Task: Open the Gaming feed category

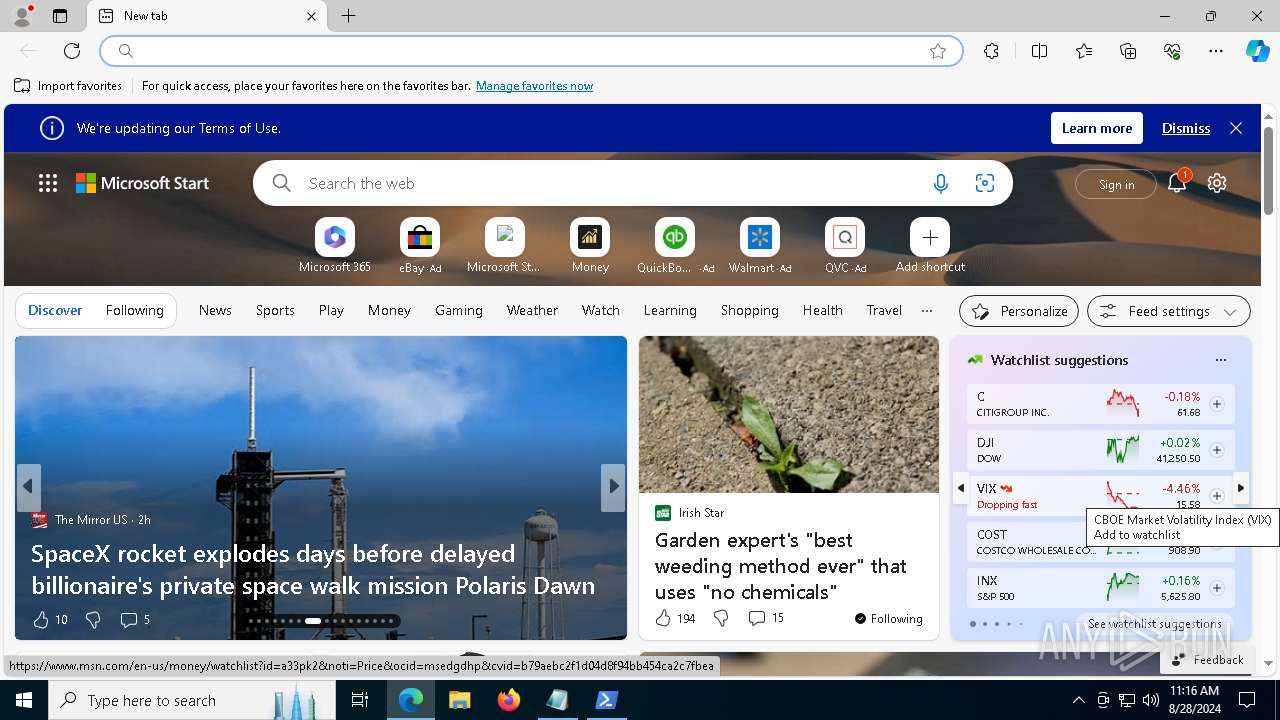Action: click(x=459, y=310)
